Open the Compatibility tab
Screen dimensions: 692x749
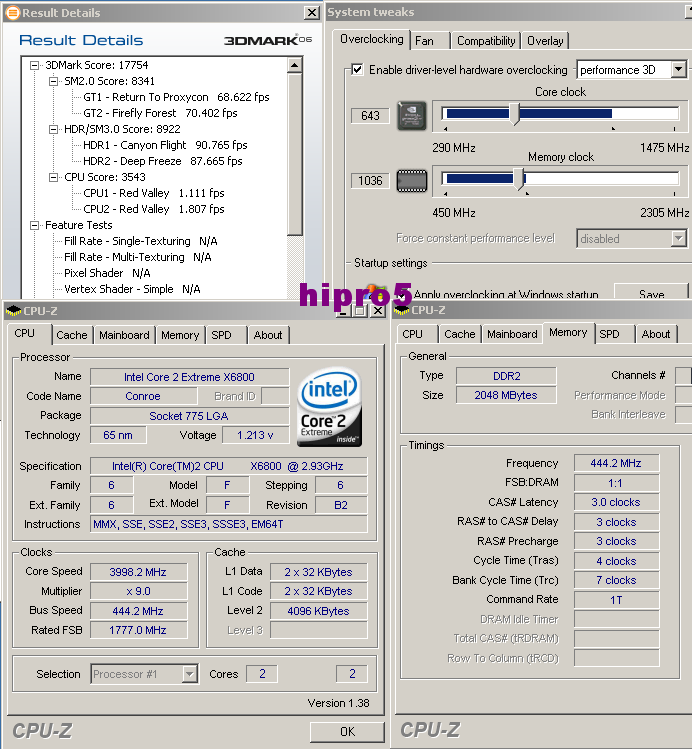(x=486, y=41)
